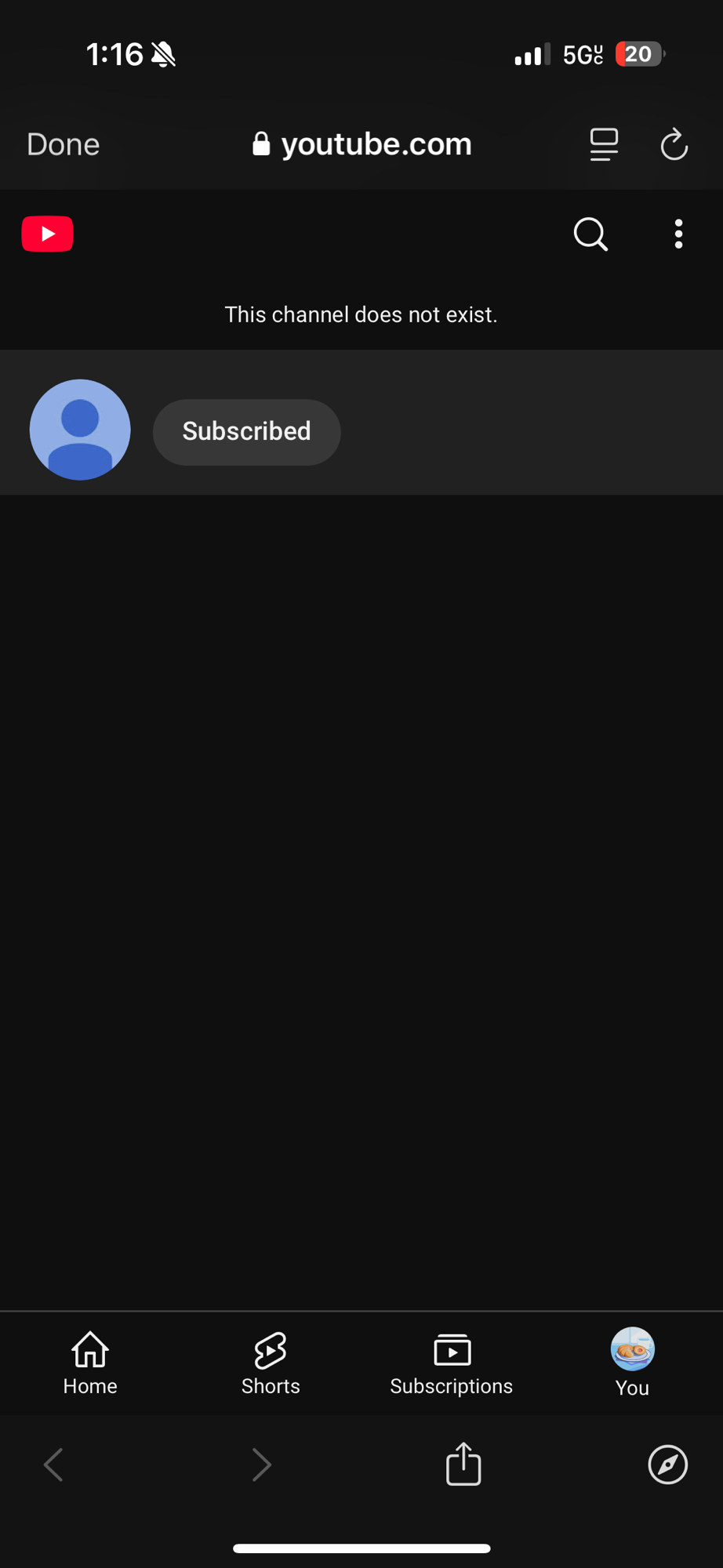Navigate forward with right chevron
Viewport: 723px width, 1568px height.
pyautogui.click(x=261, y=1465)
